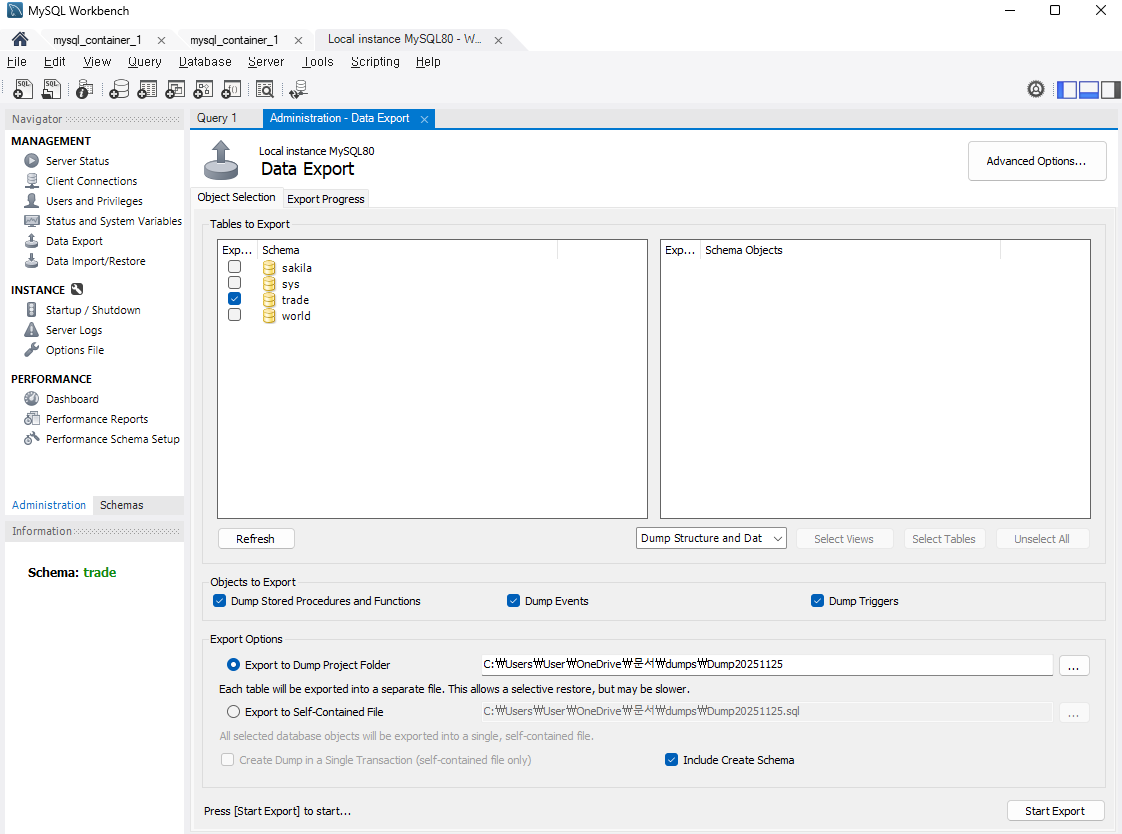
Task: Toggle Dump Stored Procedures and Functions
Action: pos(220,601)
